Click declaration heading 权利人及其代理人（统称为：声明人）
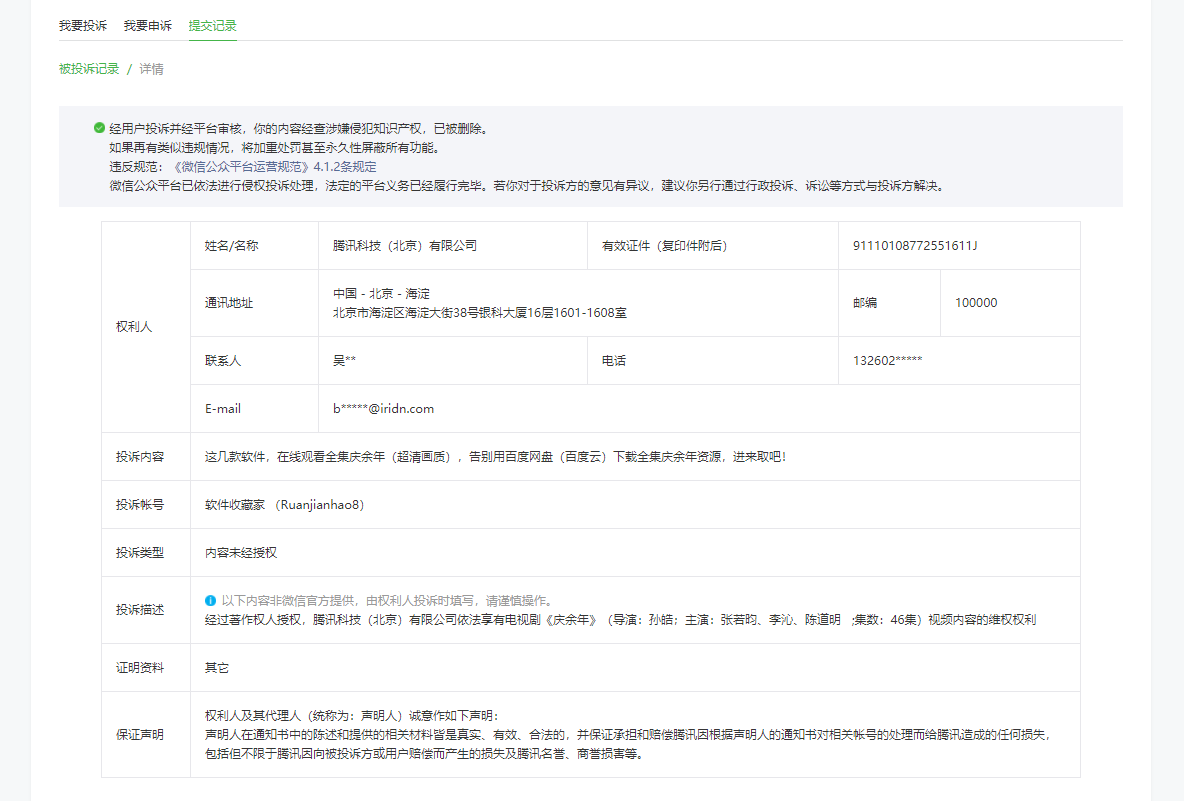This screenshot has width=1184, height=801. (x=353, y=716)
